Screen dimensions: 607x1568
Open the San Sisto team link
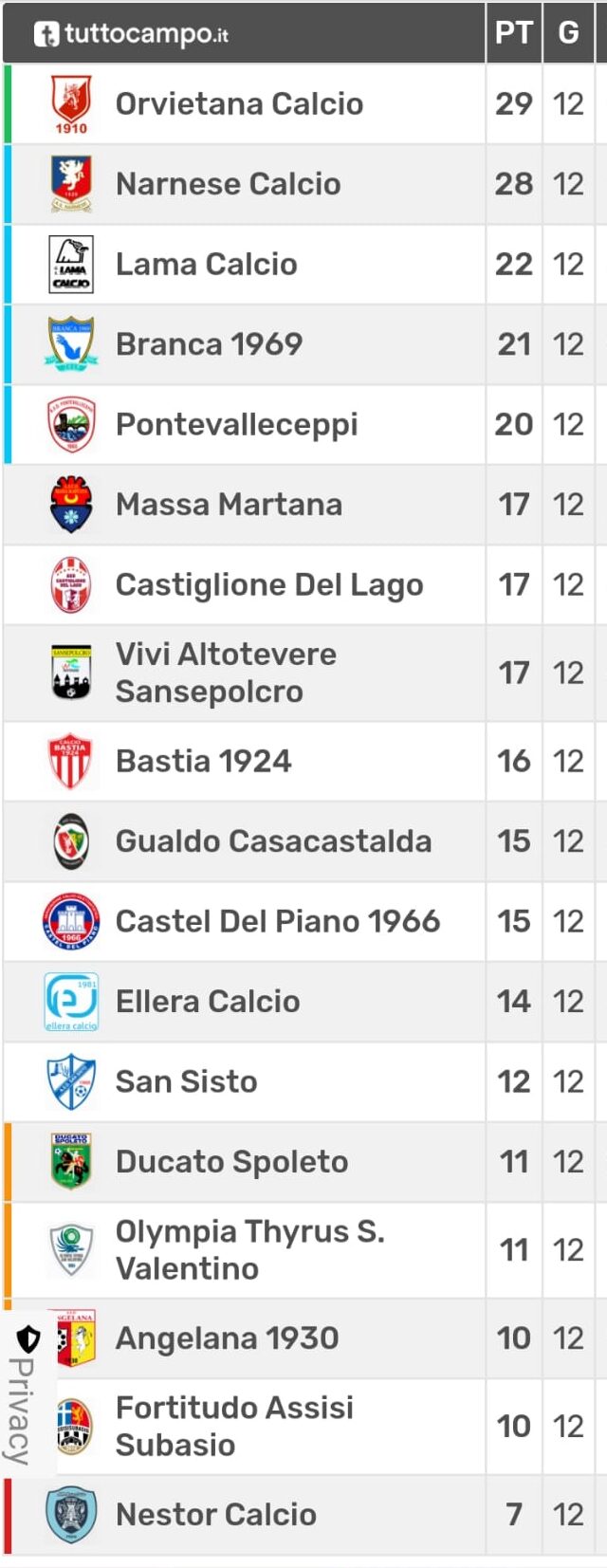pos(186,1081)
